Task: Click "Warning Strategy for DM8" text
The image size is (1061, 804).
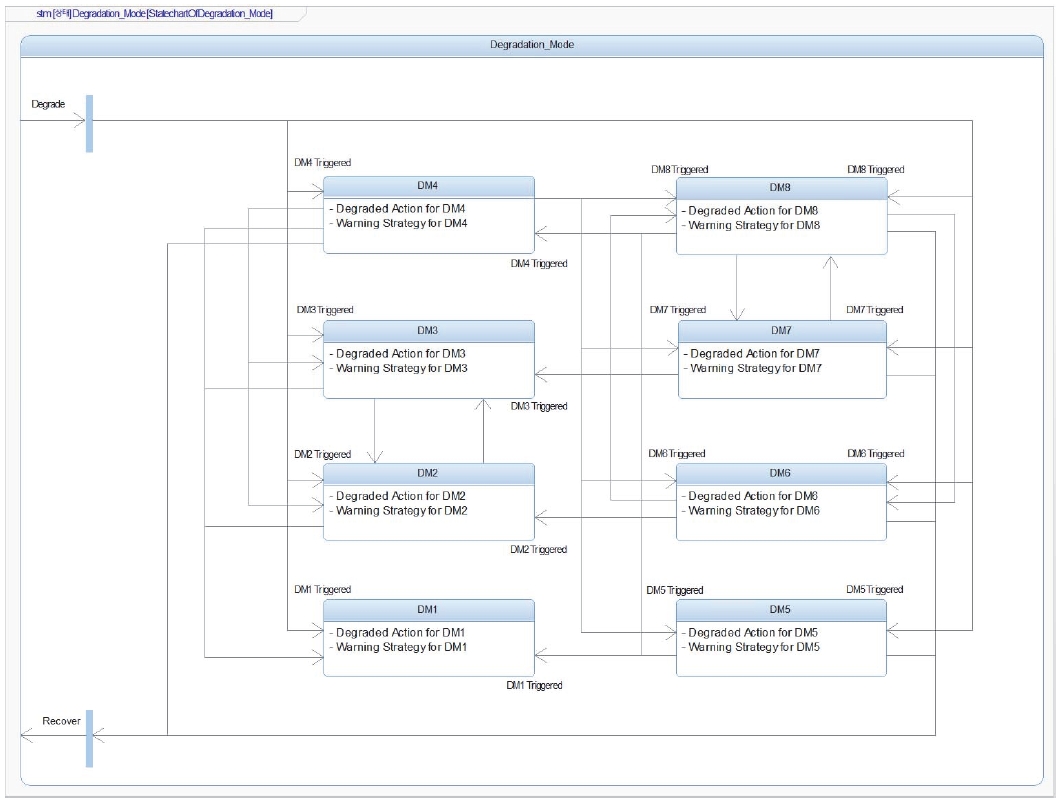Action: coord(752,225)
